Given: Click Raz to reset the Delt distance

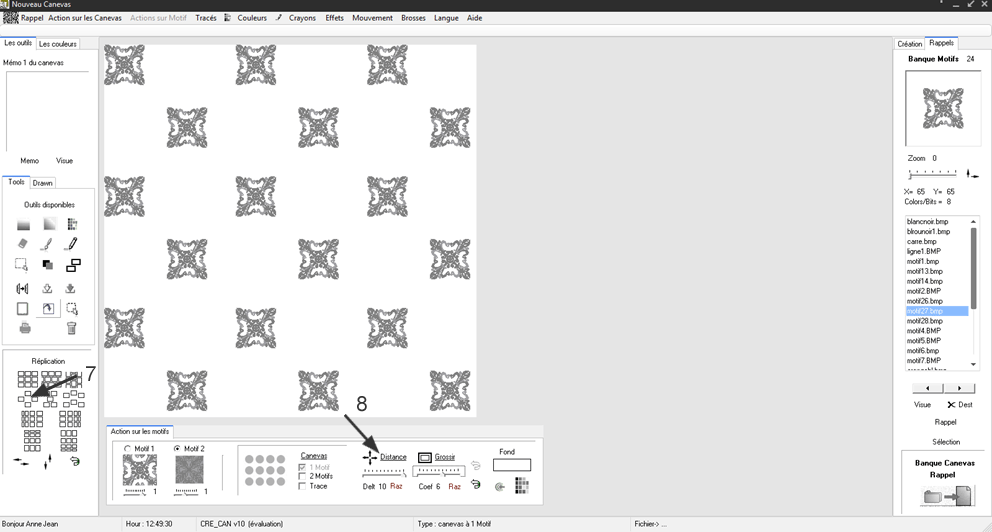Looking at the screenshot, I should click(x=396, y=486).
